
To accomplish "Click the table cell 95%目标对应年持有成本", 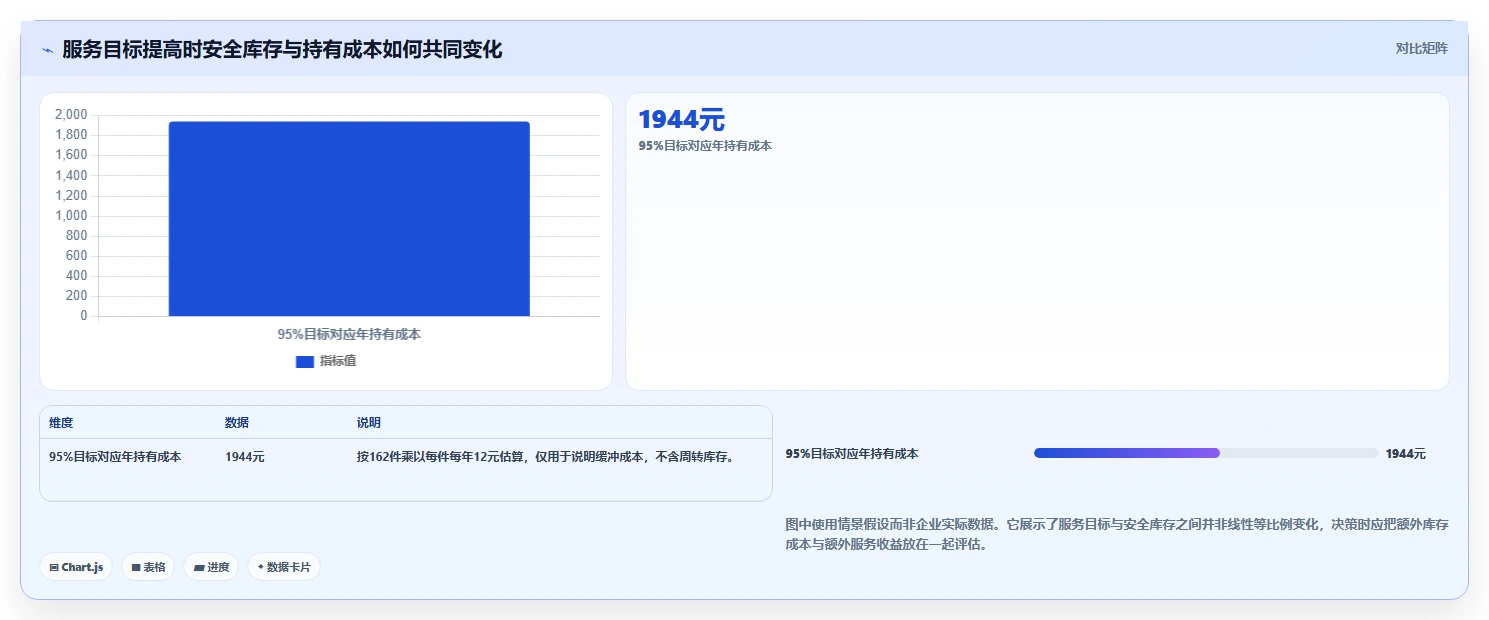I will point(115,457).
